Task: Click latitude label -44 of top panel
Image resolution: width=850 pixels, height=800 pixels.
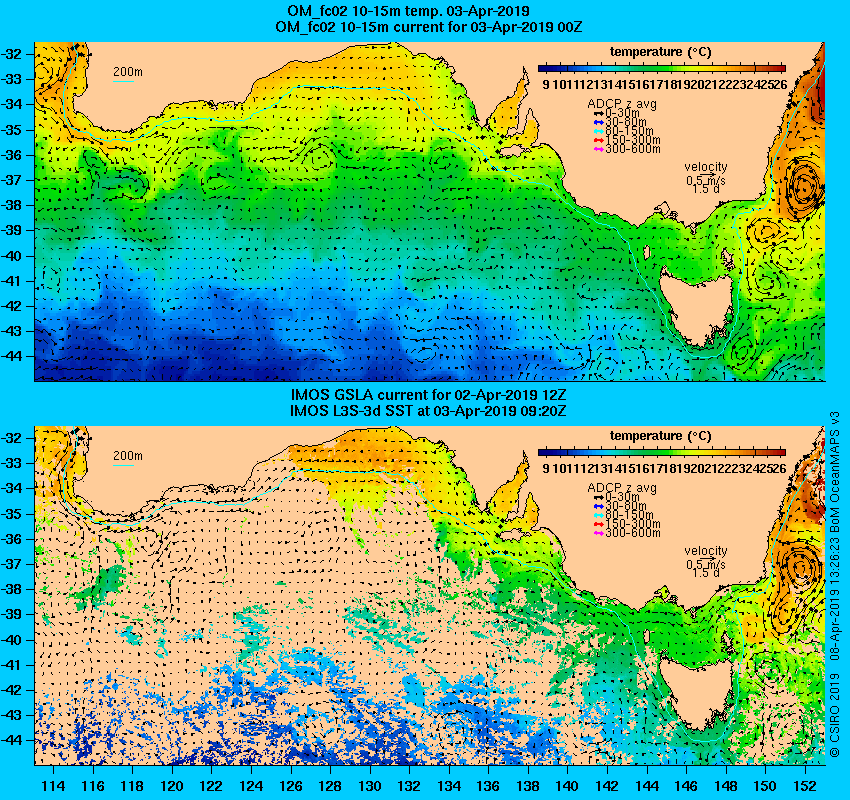Action: 12,356
